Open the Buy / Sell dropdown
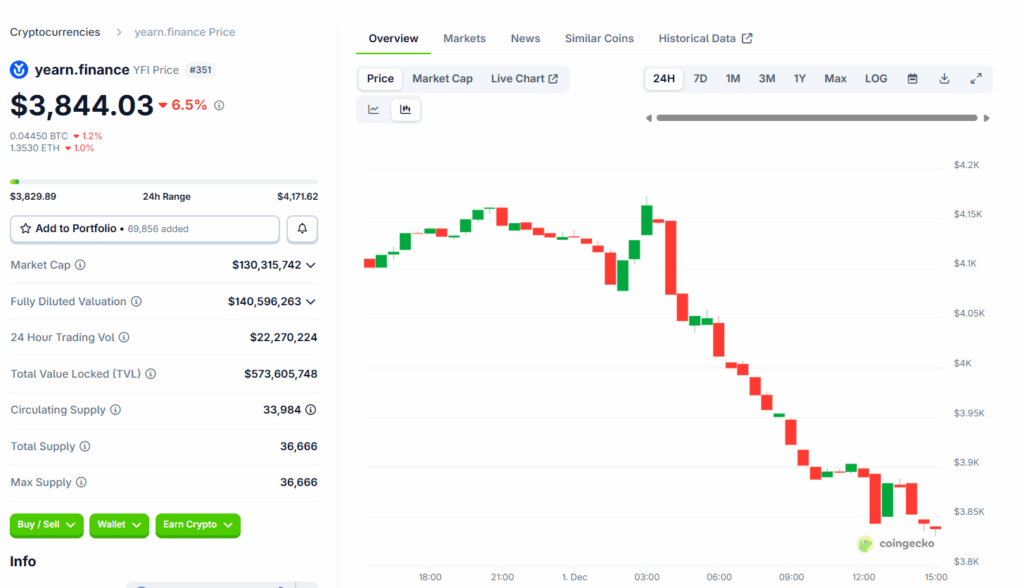Image resolution: width=1024 pixels, height=588 pixels. tap(46, 525)
